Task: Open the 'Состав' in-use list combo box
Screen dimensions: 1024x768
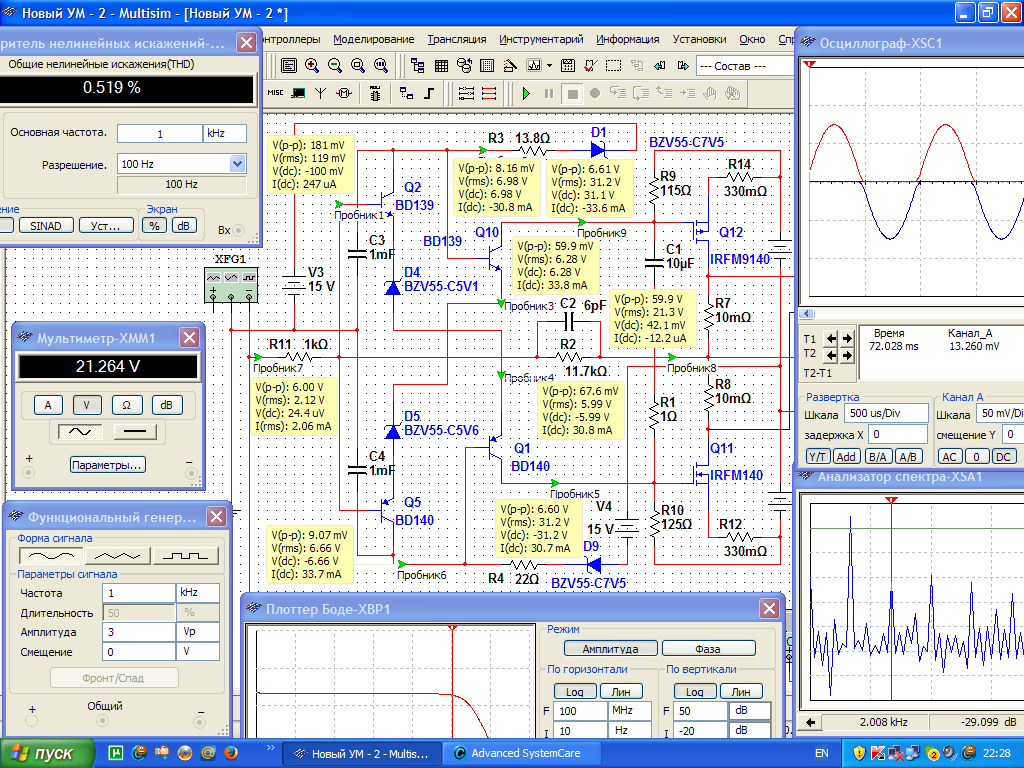Action: click(x=745, y=66)
